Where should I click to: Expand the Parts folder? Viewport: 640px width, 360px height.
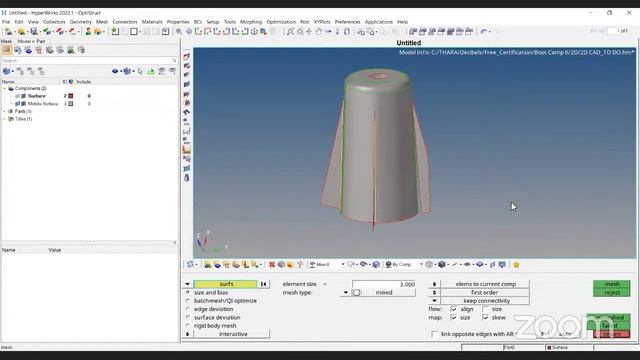4,111
